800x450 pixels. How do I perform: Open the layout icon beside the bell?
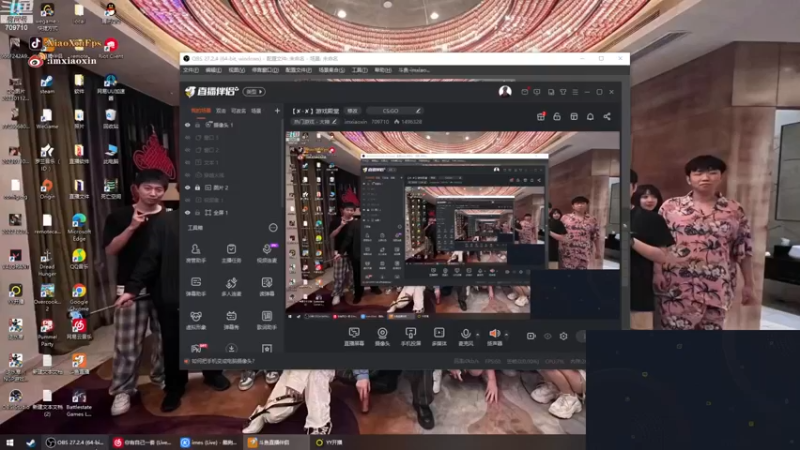coord(574,116)
